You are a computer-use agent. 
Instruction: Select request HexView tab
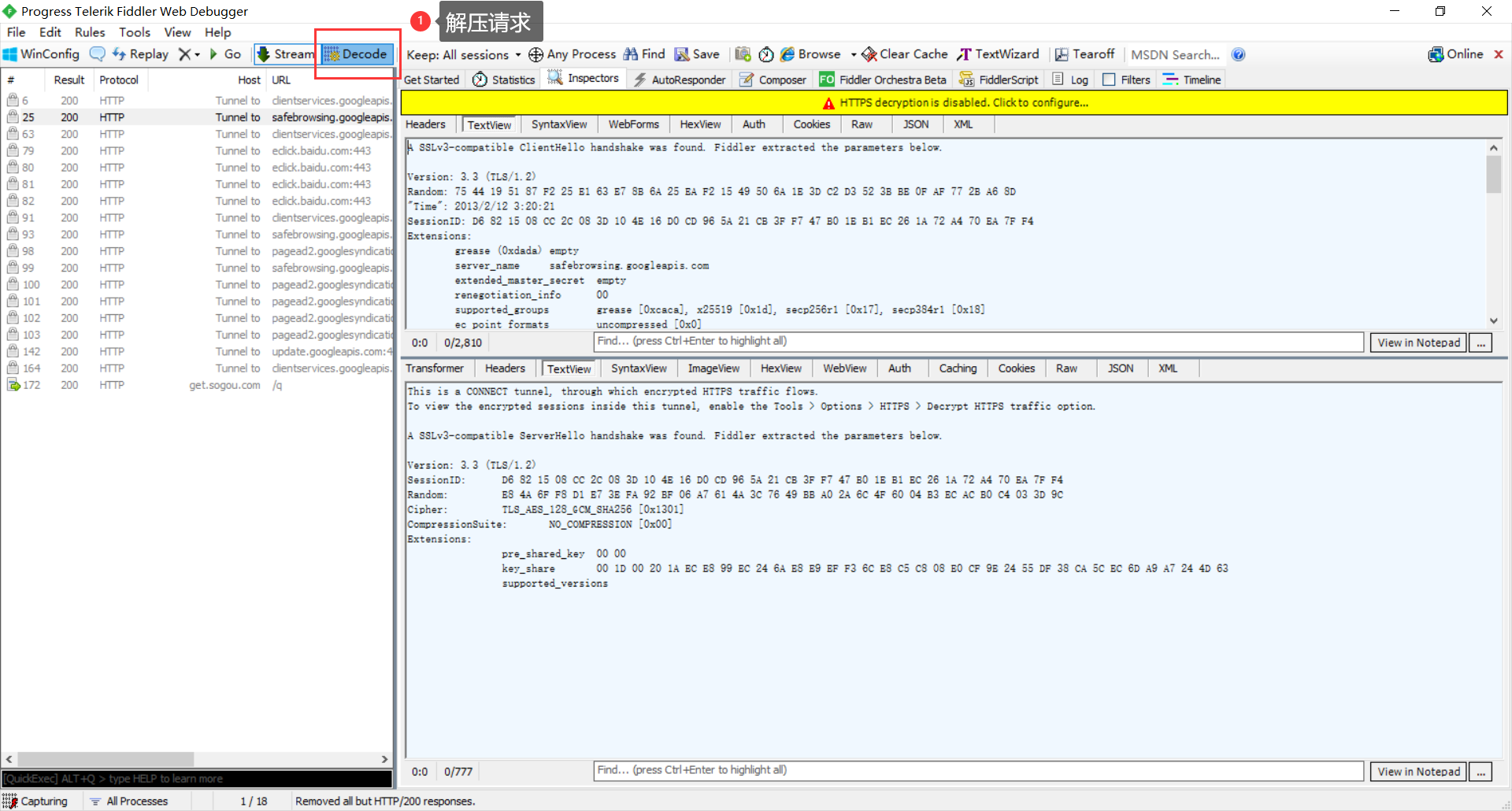700,124
